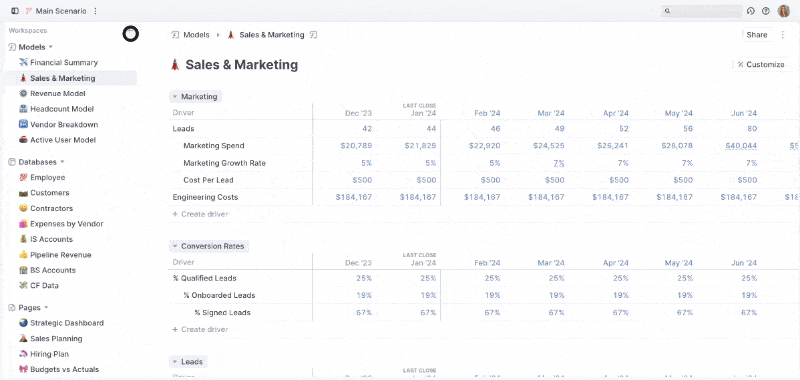The image size is (800, 380).
Task: Toggle the sidebar panel icon
Action: click(15, 11)
